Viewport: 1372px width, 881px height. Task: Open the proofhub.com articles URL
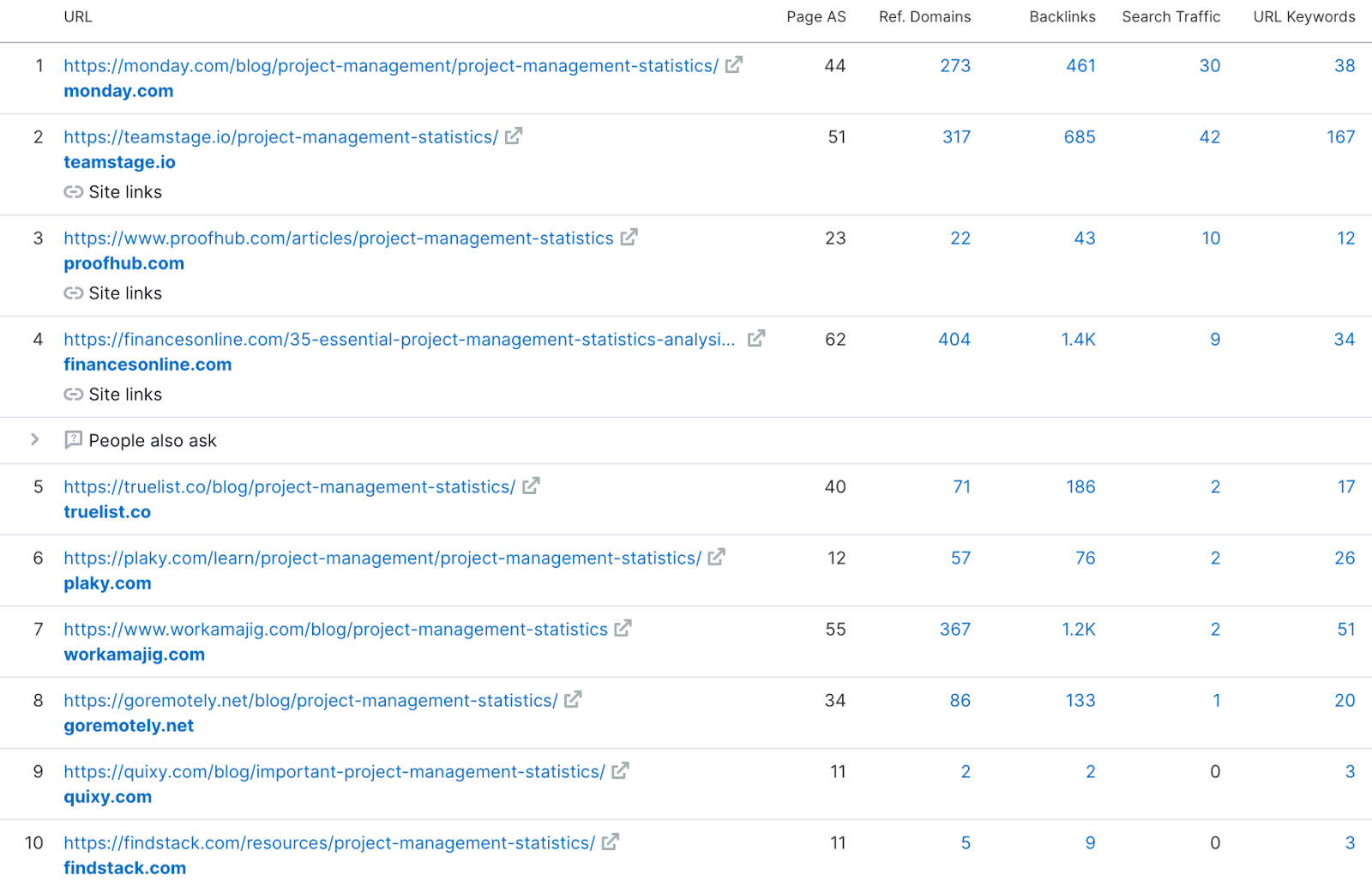(339, 238)
